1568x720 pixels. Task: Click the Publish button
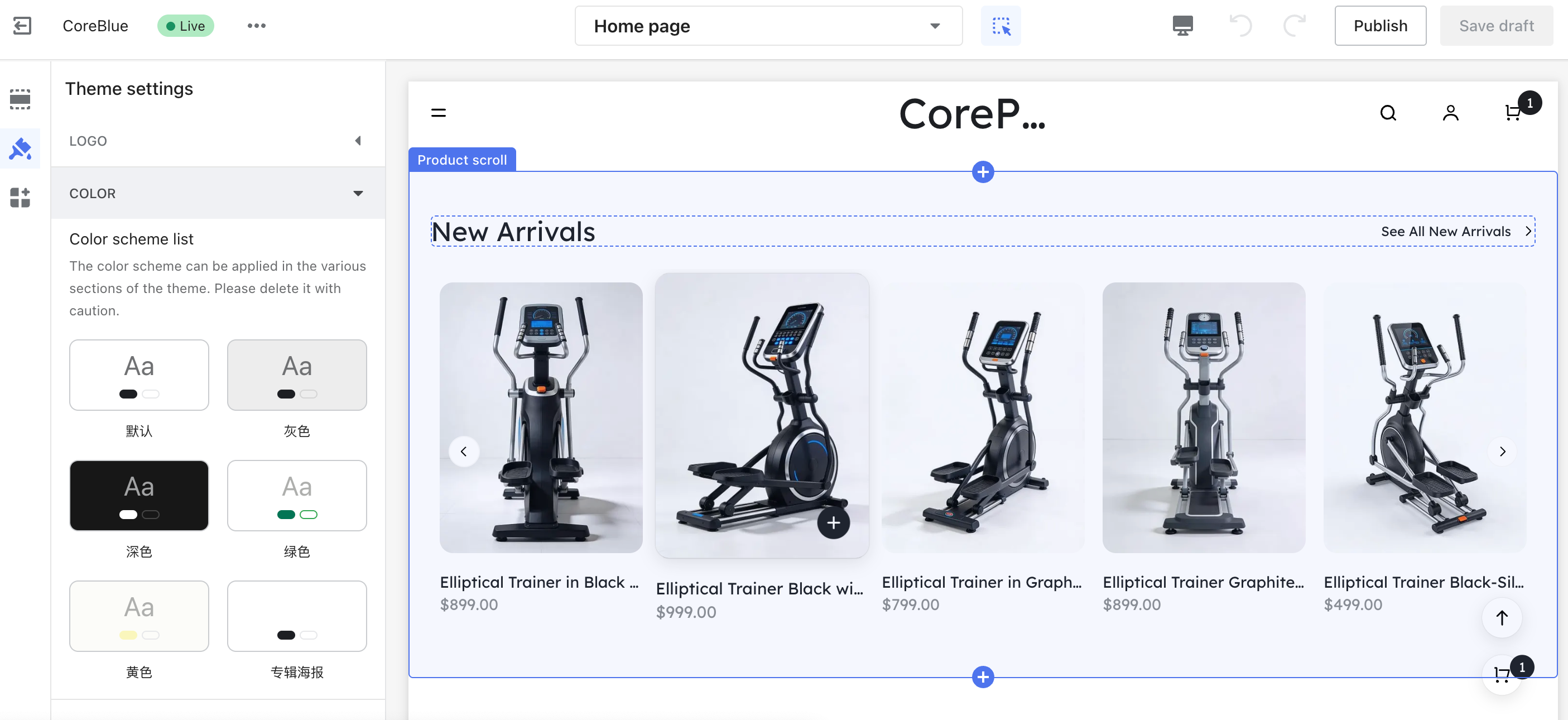pos(1380,26)
